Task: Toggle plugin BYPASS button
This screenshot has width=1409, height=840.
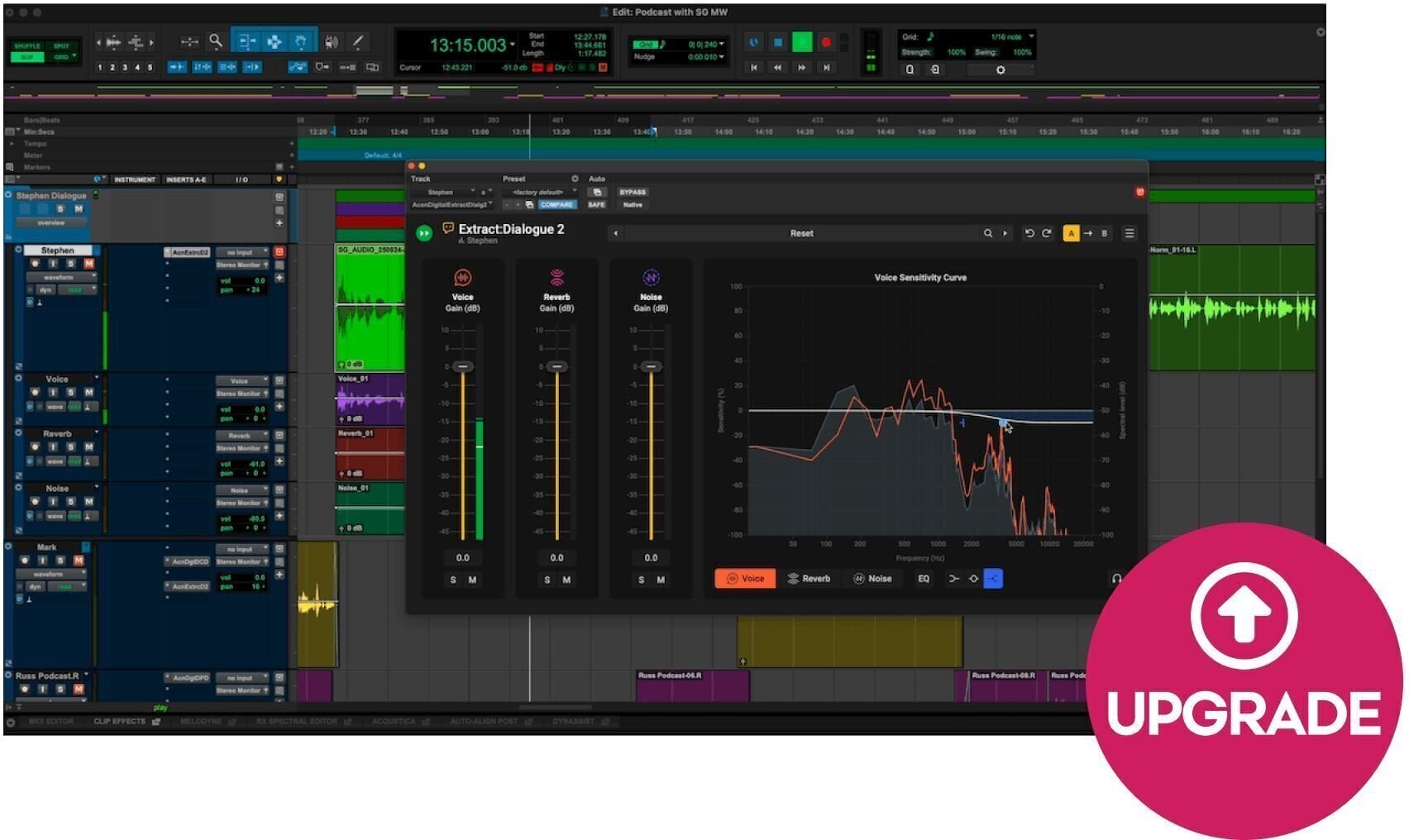Action: pyautogui.click(x=633, y=192)
